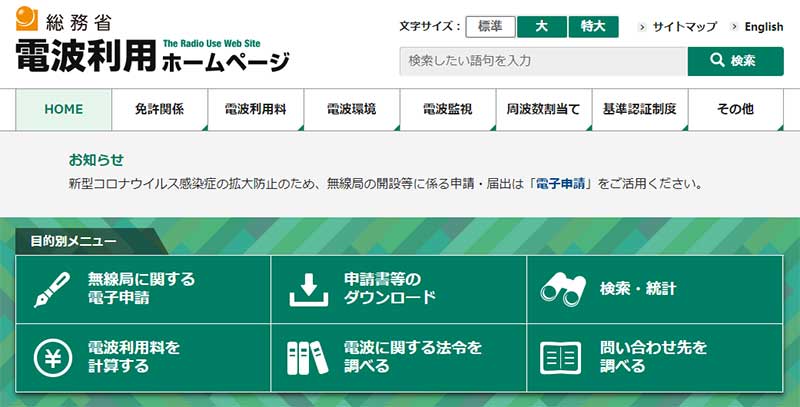800x407 pixels.
Task: Click The Radio Use Web Site text
Action: coord(212,44)
